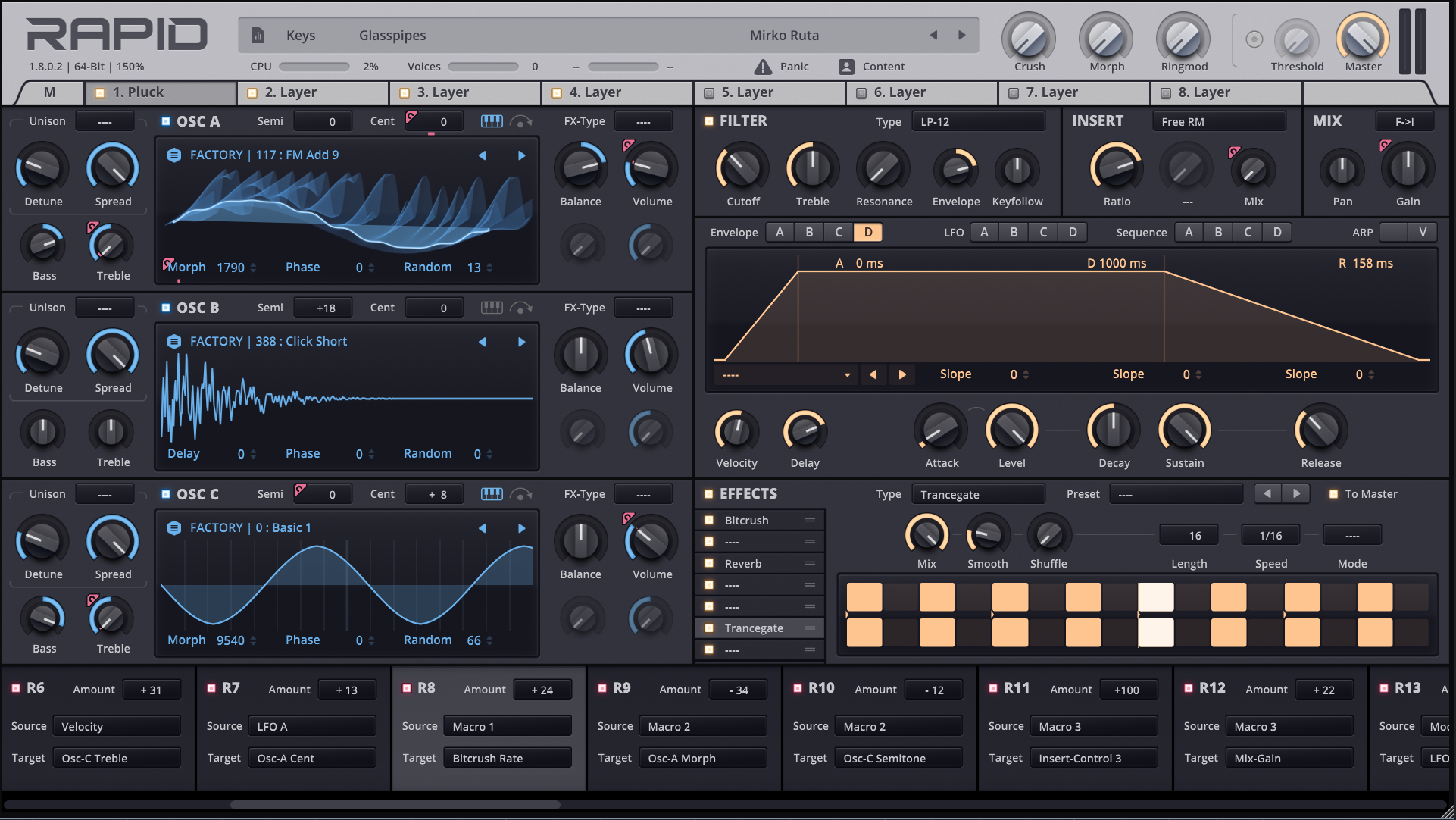
Task: Disable the EFFECTS section
Action: pos(709,494)
